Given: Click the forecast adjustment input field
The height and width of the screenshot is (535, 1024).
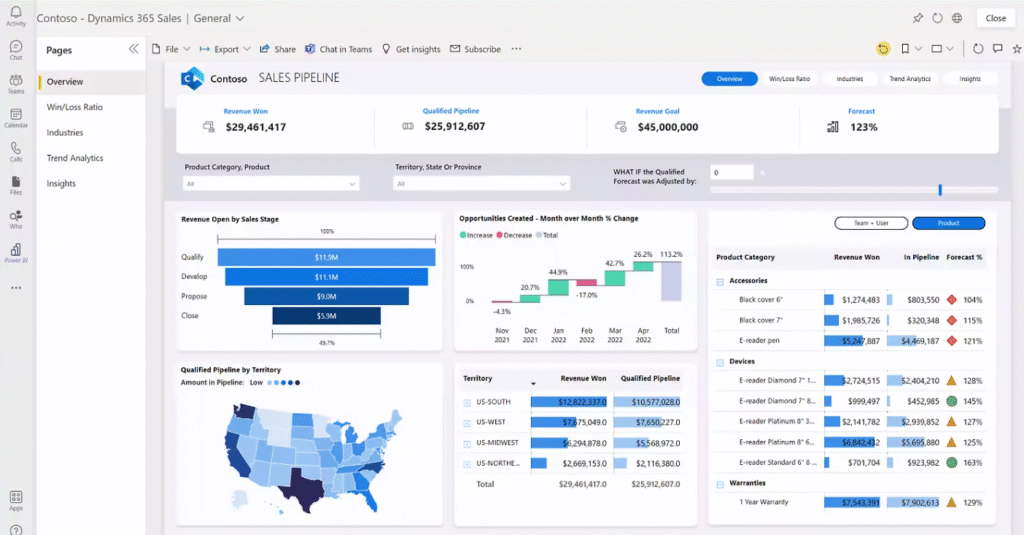Looking at the screenshot, I should click(731, 172).
